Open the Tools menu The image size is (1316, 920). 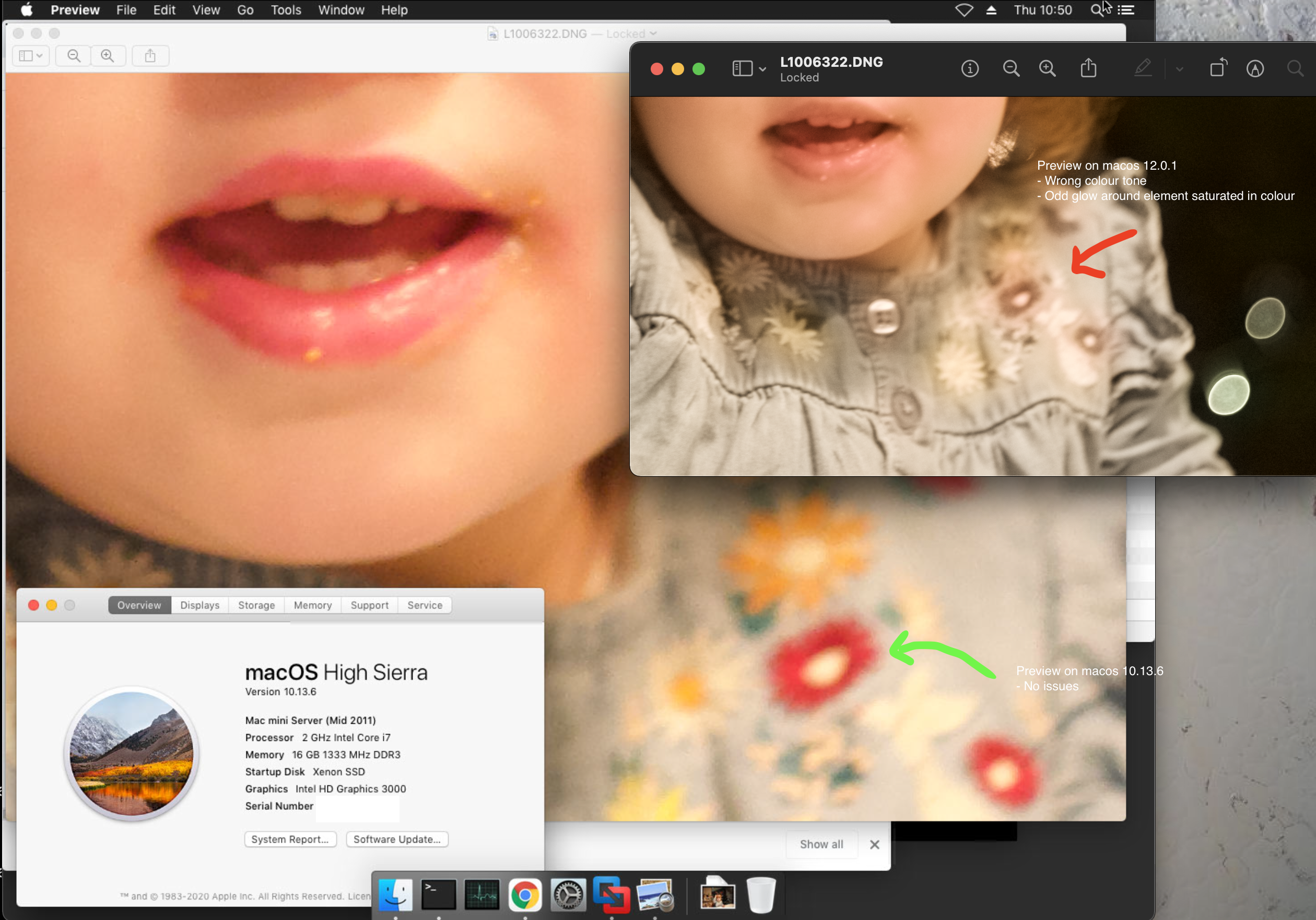[x=286, y=10]
